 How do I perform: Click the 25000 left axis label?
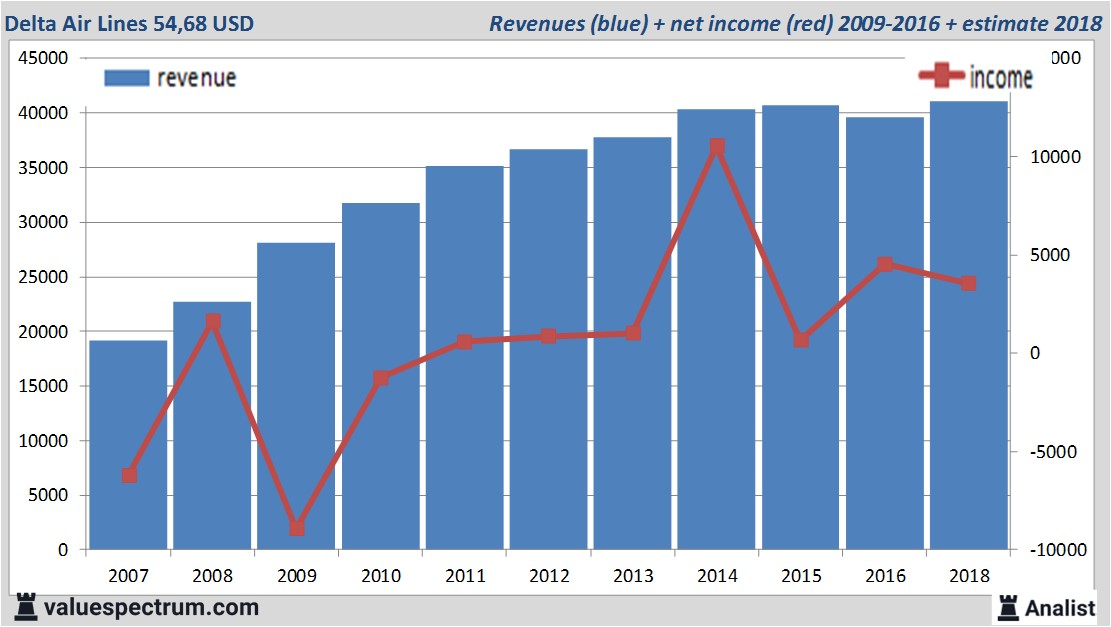(x=43, y=277)
